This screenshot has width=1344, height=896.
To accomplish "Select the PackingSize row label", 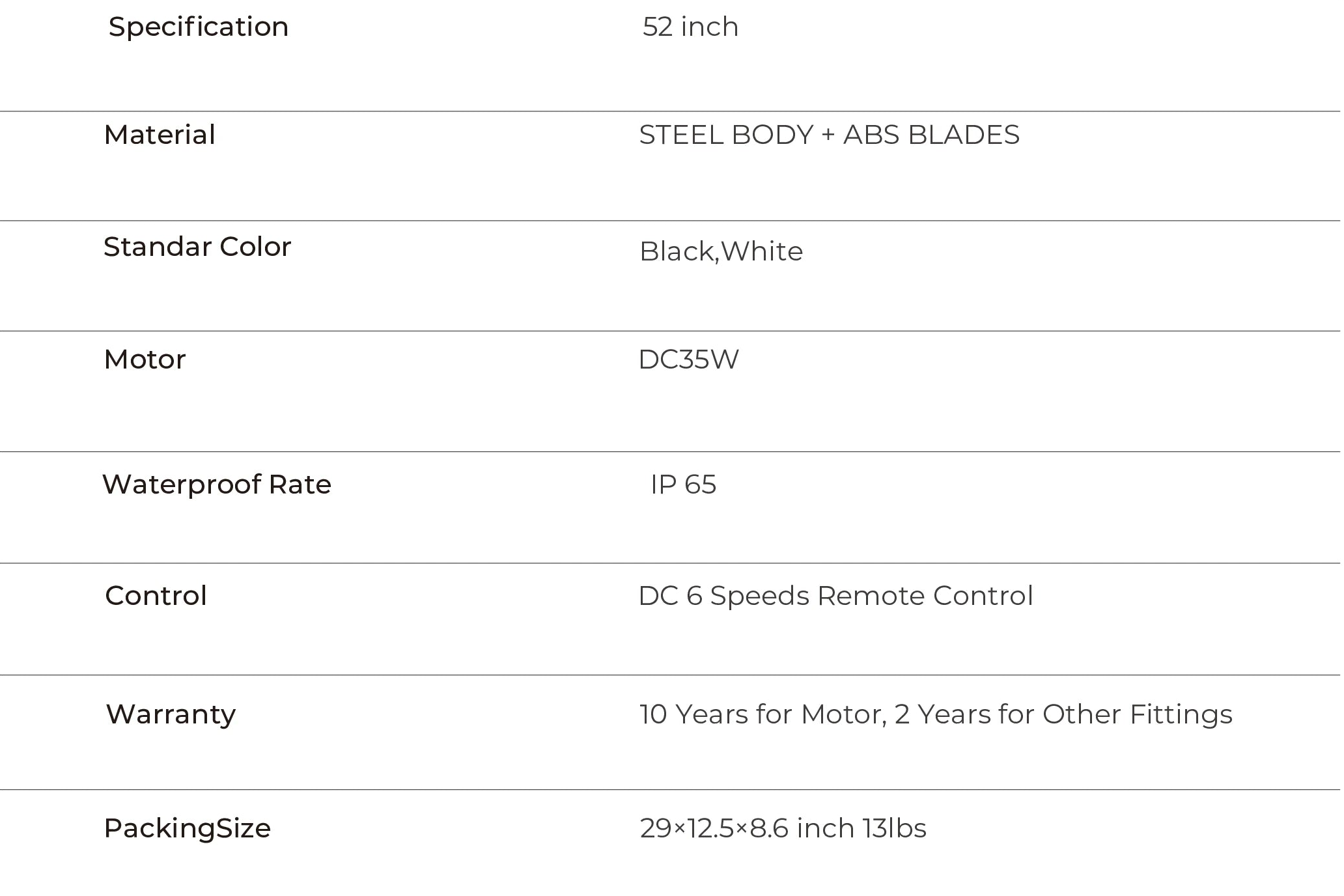I will click(187, 829).
